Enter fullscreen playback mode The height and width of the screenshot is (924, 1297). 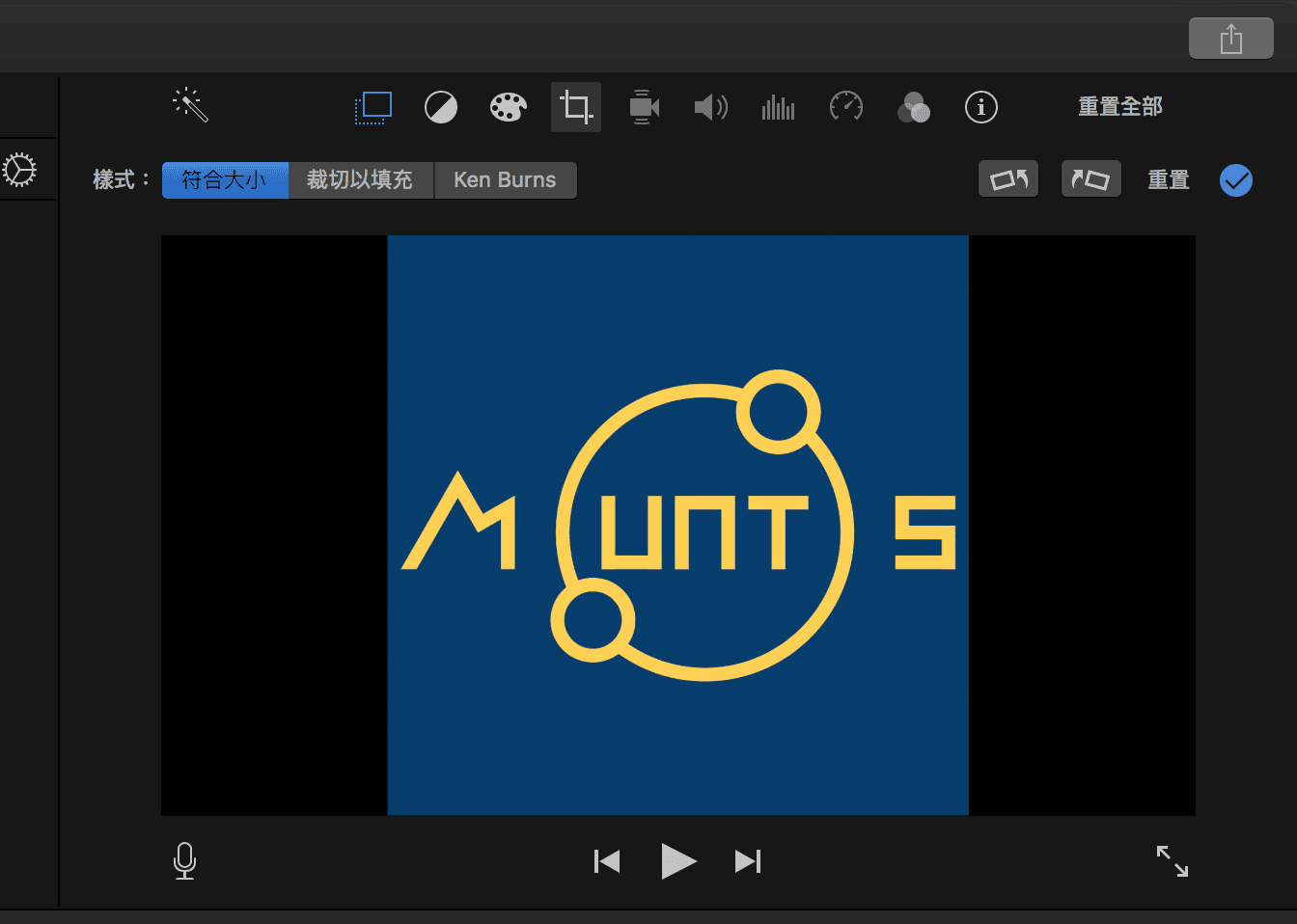[1173, 860]
